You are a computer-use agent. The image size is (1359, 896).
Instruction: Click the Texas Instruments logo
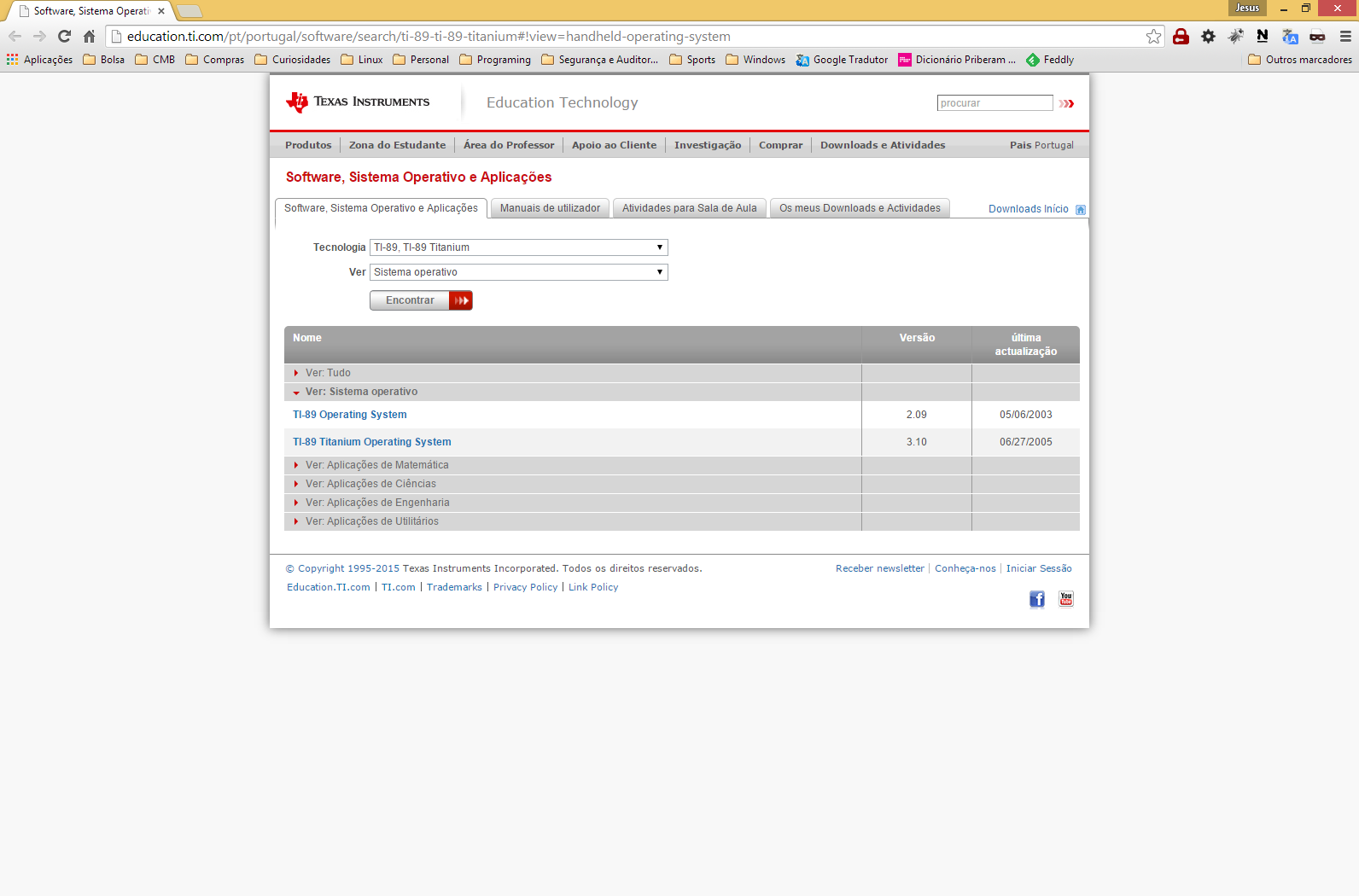click(358, 102)
